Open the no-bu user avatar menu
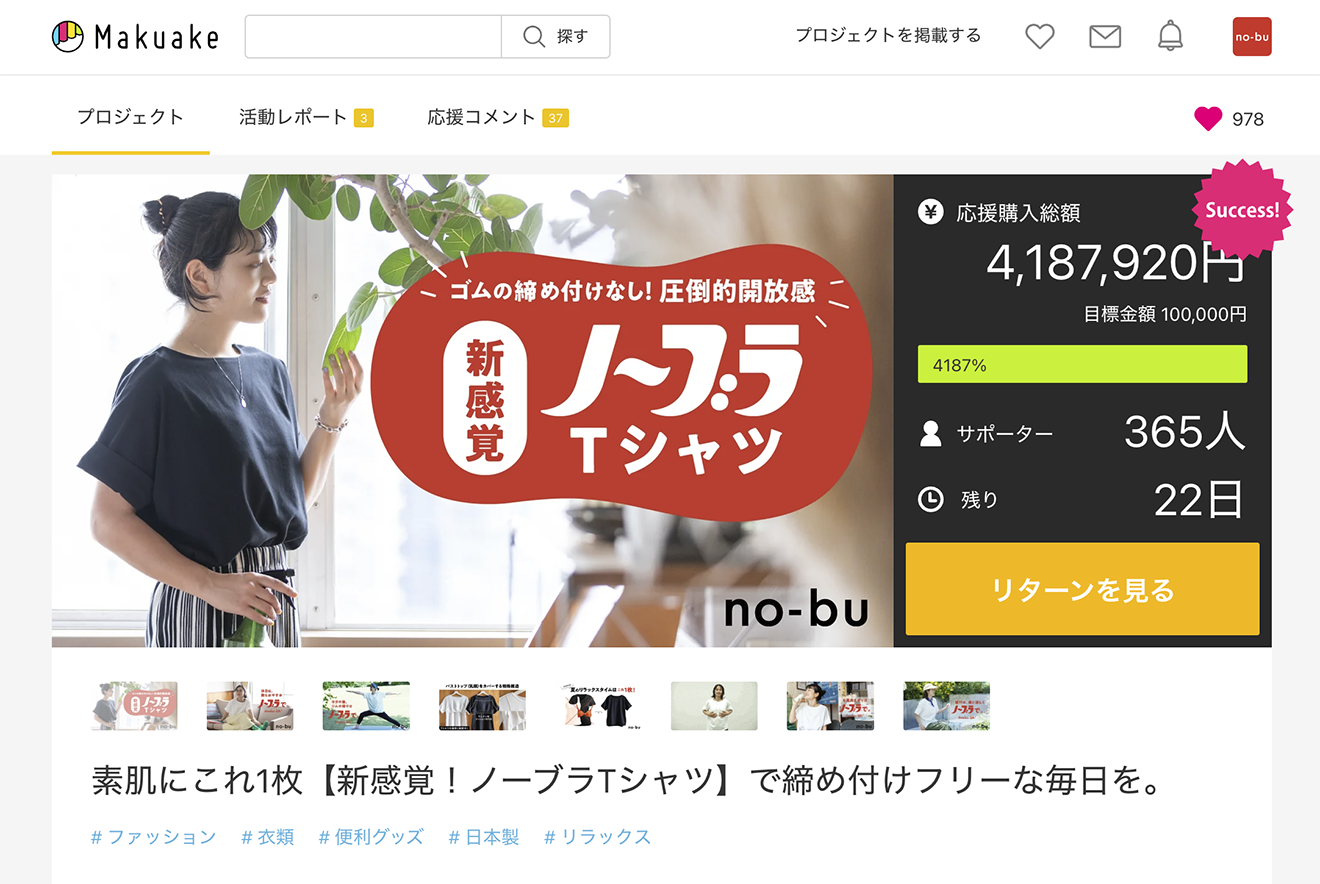The height and width of the screenshot is (884, 1320). coord(1252,37)
